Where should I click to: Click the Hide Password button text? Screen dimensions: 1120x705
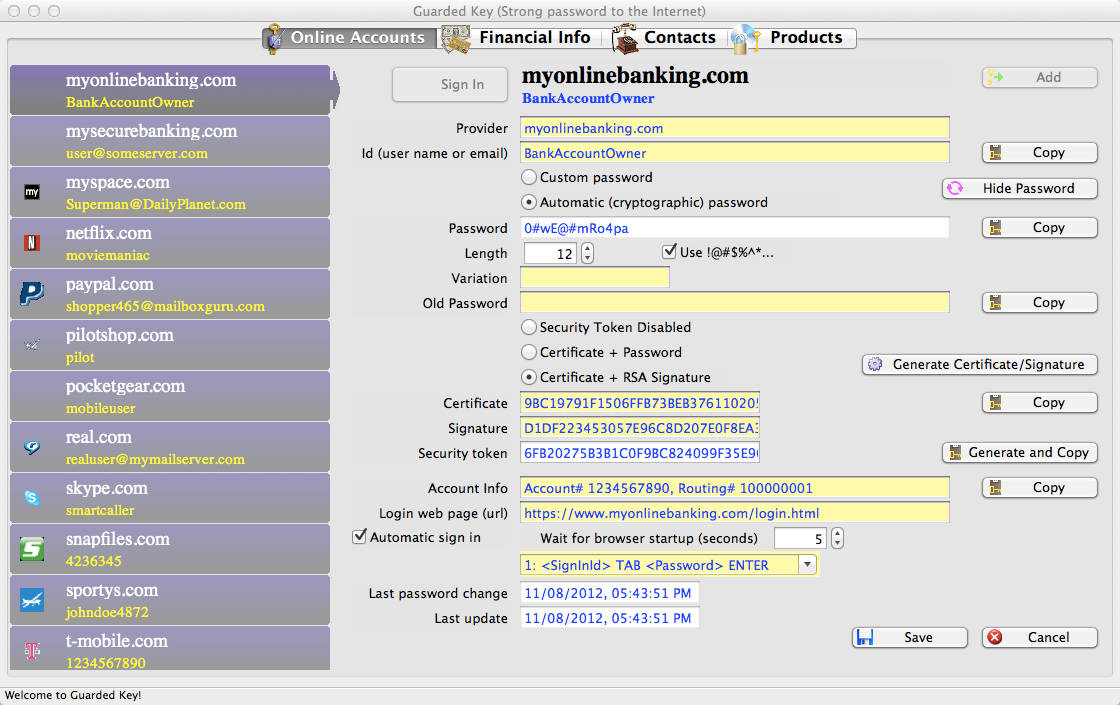pyautogui.click(x=1029, y=188)
